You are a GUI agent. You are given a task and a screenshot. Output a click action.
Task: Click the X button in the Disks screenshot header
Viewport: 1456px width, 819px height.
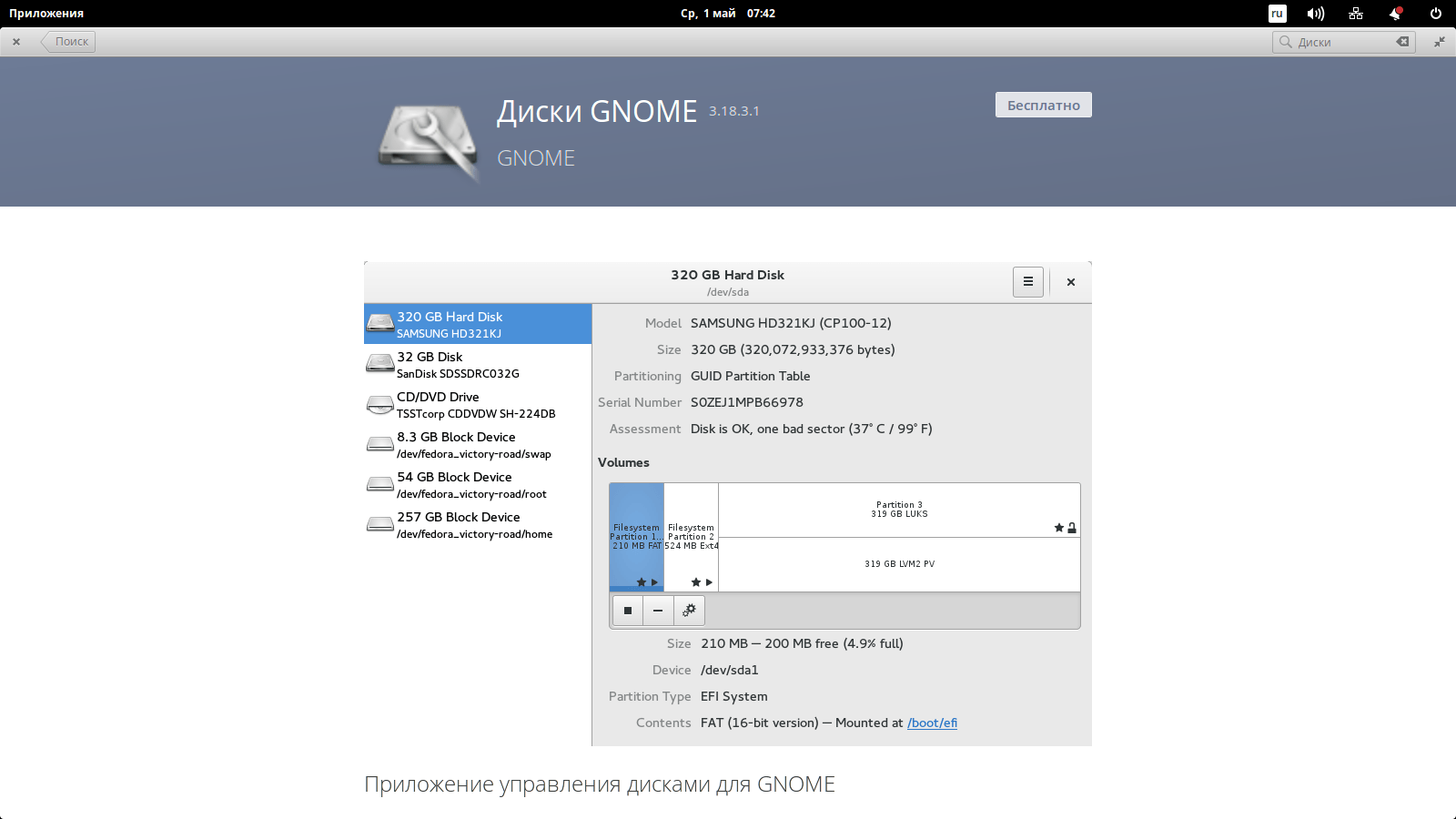click(1071, 282)
